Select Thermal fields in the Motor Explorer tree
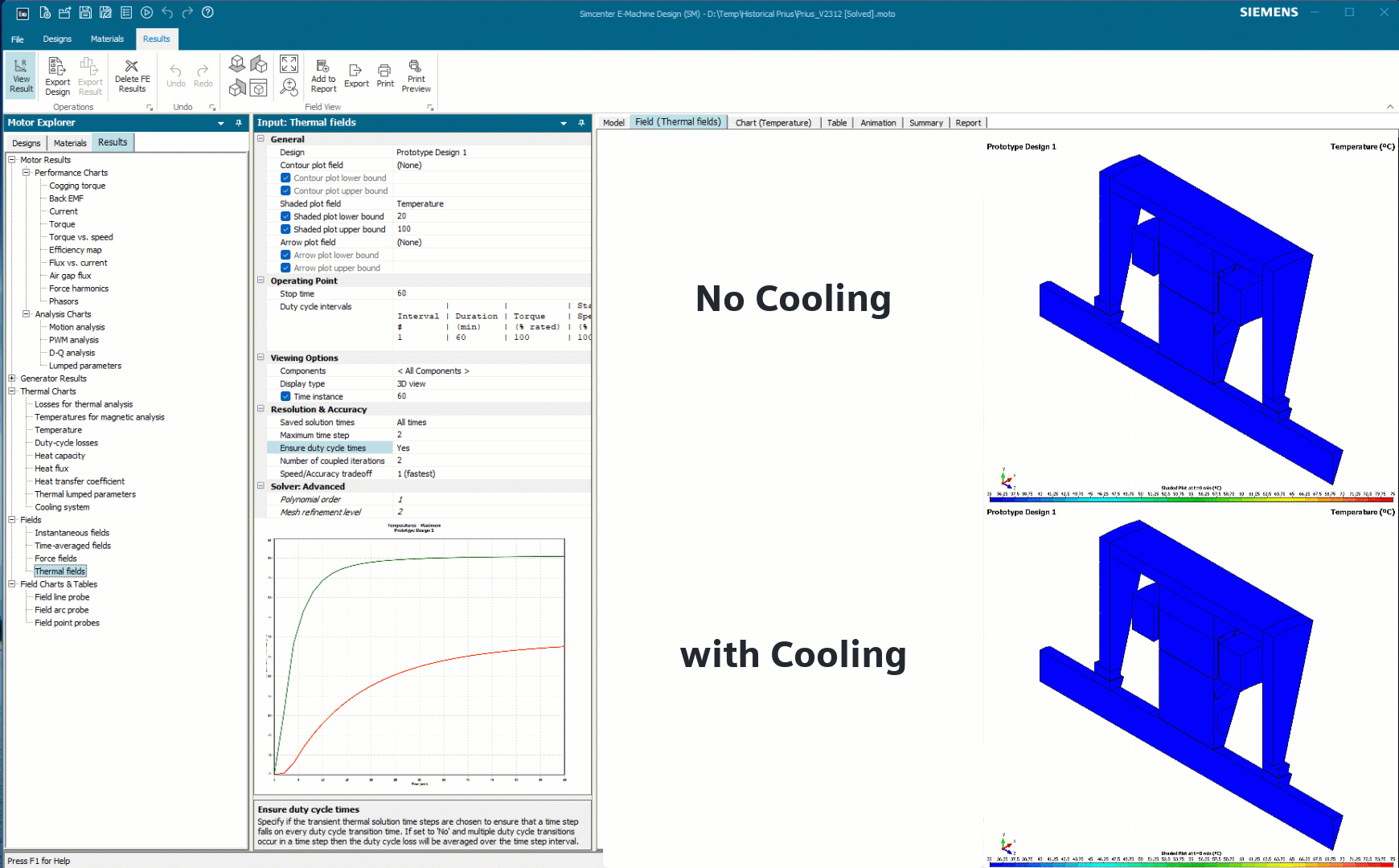 pyautogui.click(x=60, y=571)
